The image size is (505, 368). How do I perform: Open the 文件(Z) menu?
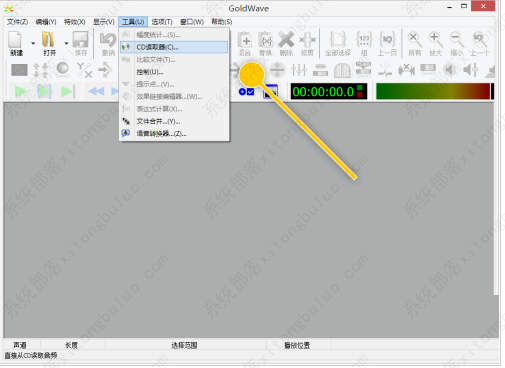pyautogui.click(x=17, y=22)
